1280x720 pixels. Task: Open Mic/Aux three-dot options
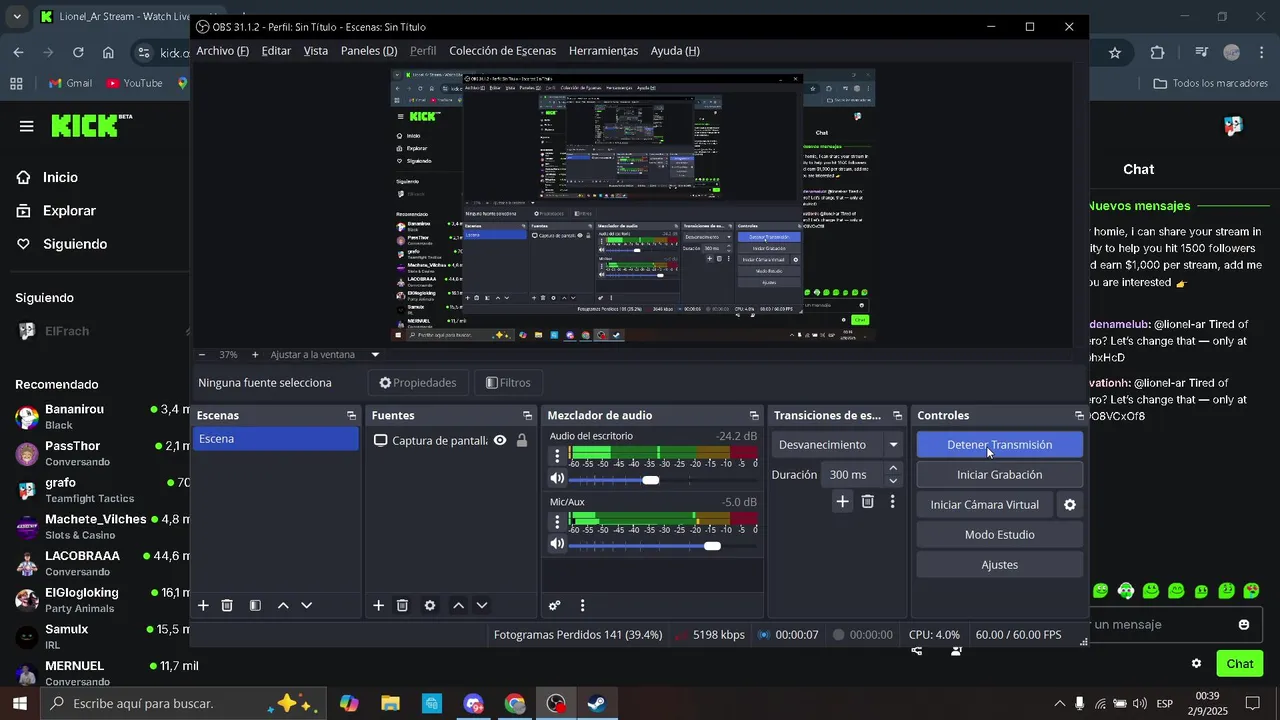coord(557,521)
